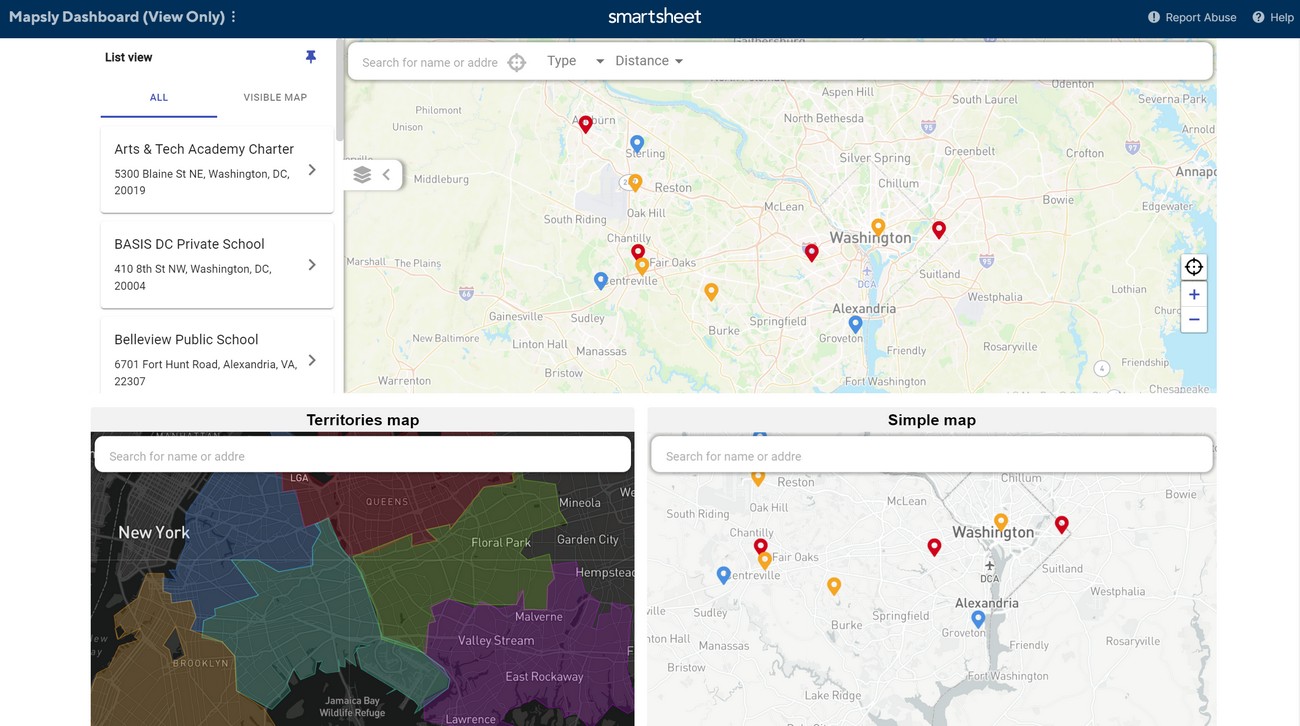1300x726 pixels.
Task: Expand BASIS DC Private School entry
Action: click(x=312, y=265)
